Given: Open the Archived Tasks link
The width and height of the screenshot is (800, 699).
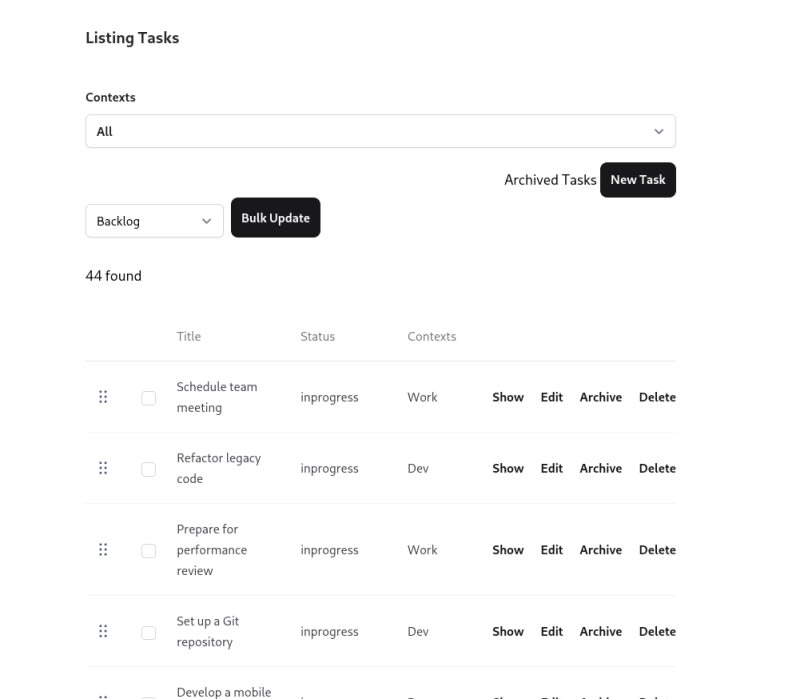Looking at the screenshot, I should click(550, 180).
